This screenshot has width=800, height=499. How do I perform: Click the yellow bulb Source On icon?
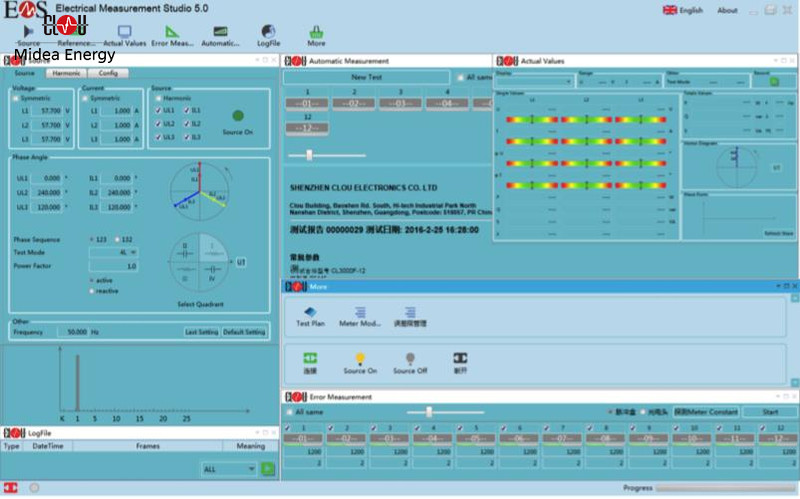360,358
